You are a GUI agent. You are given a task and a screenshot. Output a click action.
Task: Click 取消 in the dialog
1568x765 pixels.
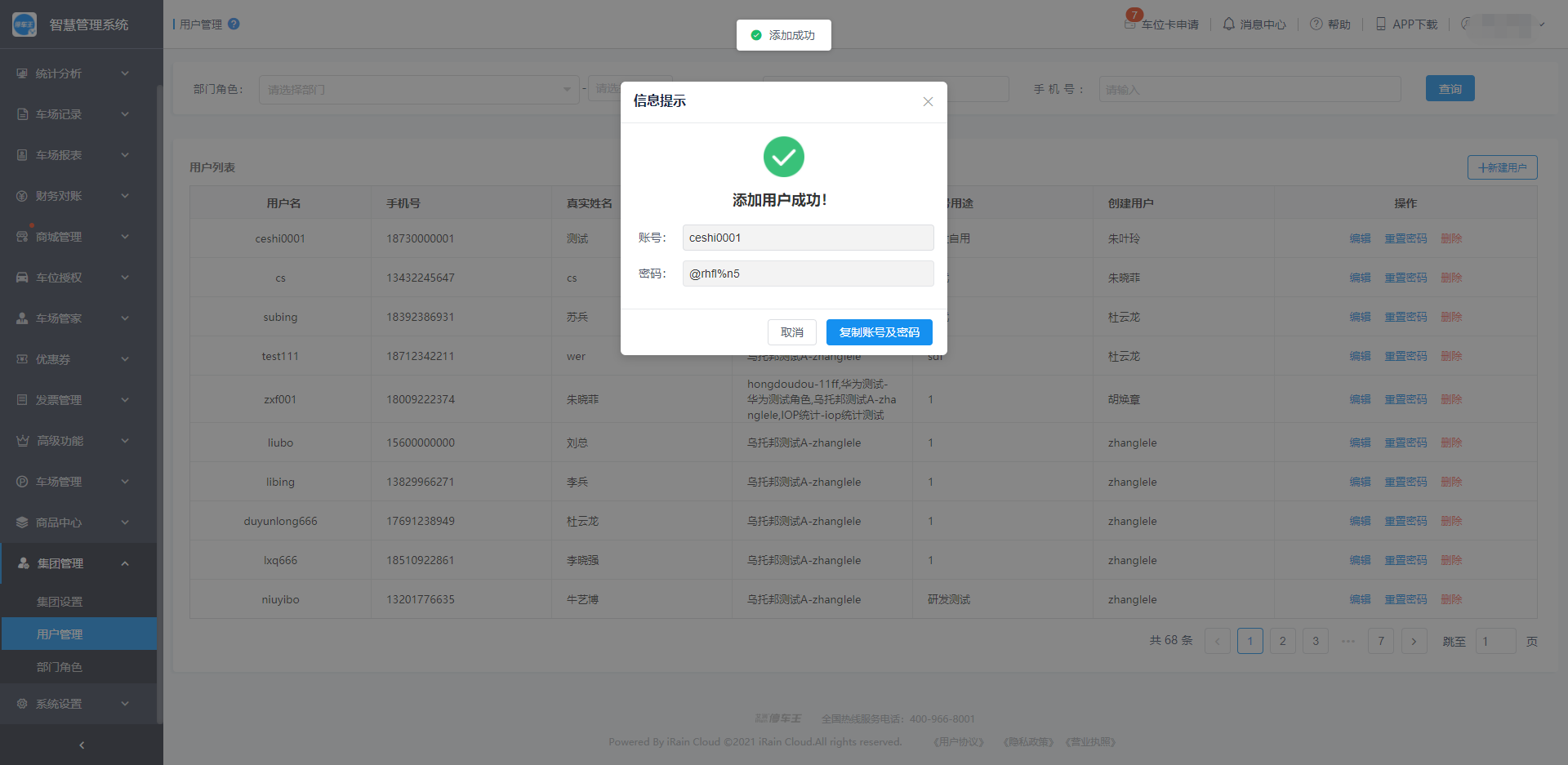791,332
